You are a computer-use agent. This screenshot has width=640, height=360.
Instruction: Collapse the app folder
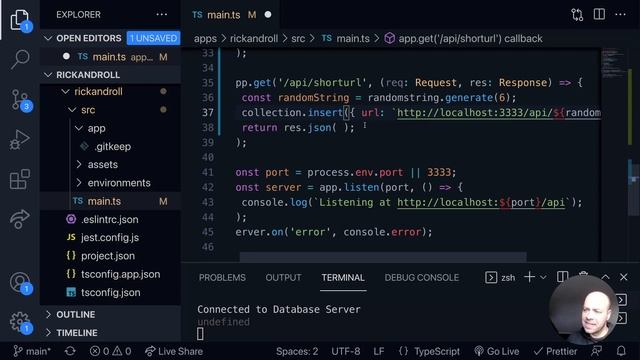[x=79, y=128]
